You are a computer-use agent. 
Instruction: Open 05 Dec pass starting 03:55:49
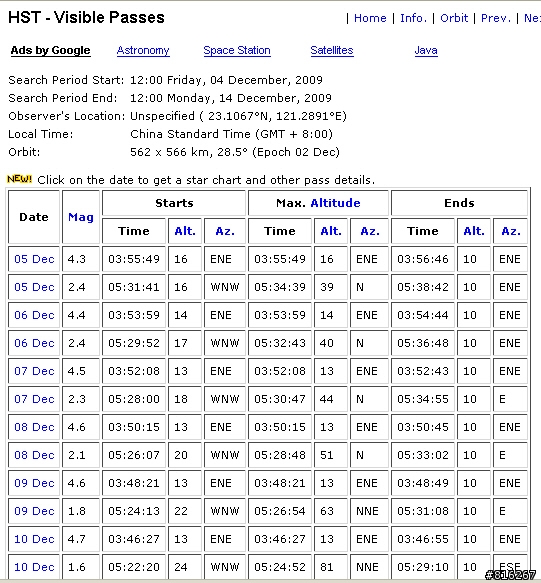(34, 259)
